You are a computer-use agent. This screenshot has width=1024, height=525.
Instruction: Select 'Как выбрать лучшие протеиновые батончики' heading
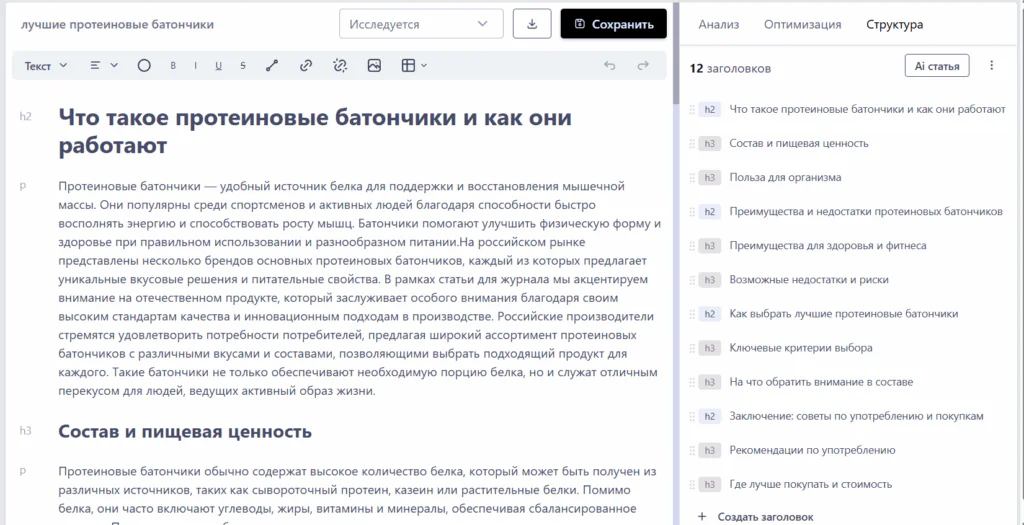(x=844, y=313)
